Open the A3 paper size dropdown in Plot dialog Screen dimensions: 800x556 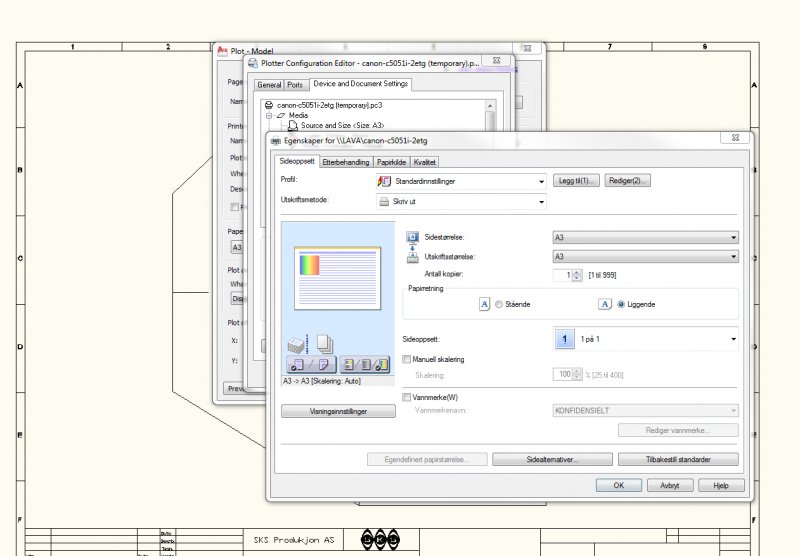(237, 247)
